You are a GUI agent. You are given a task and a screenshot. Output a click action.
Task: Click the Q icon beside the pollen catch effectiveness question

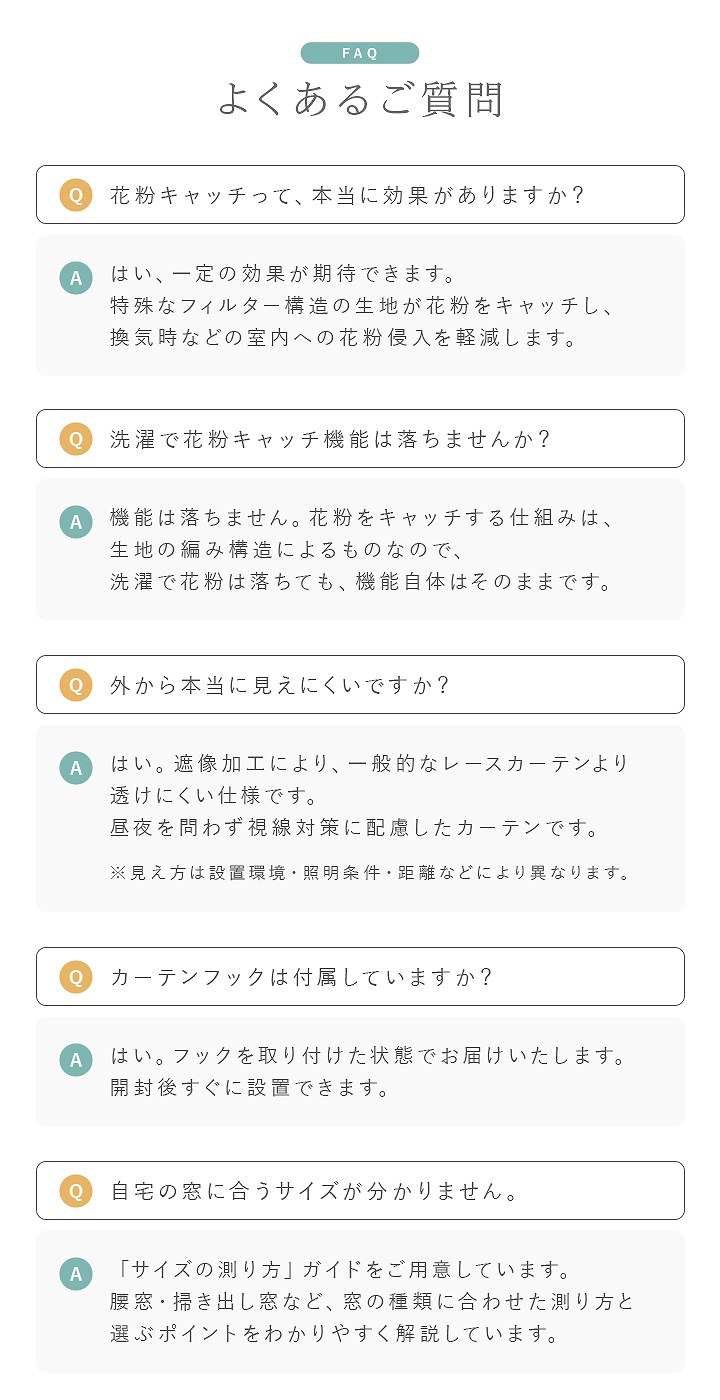pos(75,194)
